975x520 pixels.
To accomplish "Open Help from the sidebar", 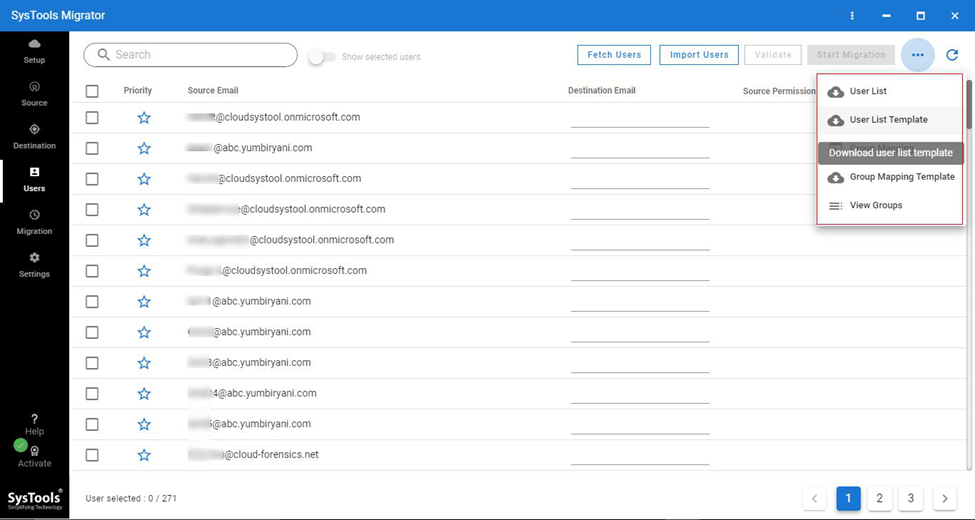I will [34, 425].
